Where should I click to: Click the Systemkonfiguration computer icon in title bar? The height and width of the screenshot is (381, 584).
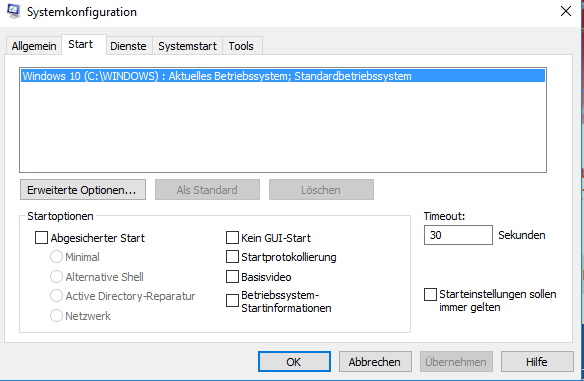click(x=13, y=11)
